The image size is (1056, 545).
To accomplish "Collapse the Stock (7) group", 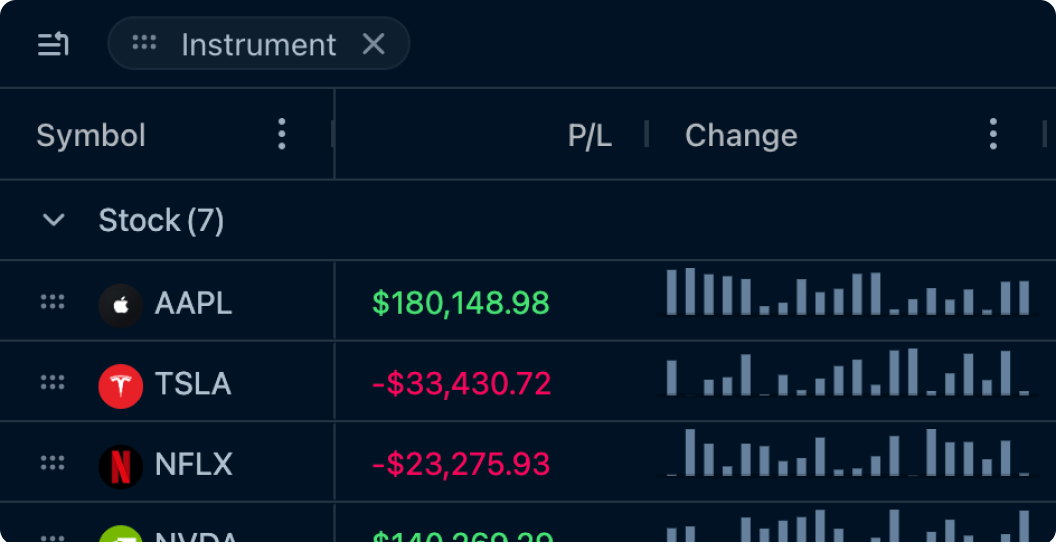I will coord(53,220).
